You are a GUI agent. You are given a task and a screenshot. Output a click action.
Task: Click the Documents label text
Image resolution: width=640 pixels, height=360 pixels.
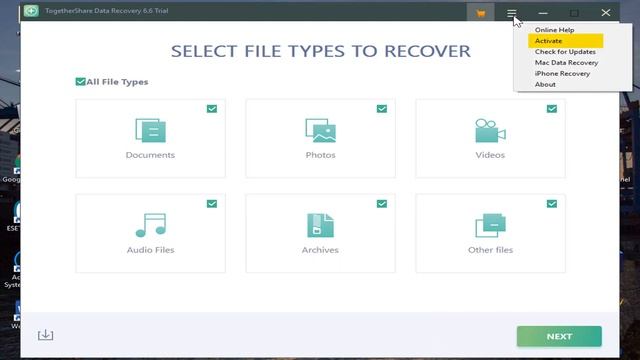[x=150, y=155]
